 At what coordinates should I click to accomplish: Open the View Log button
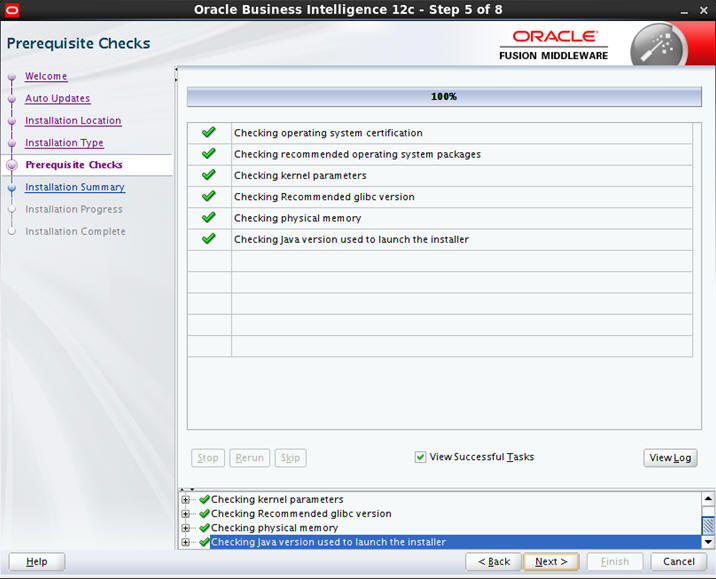[670, 458]
